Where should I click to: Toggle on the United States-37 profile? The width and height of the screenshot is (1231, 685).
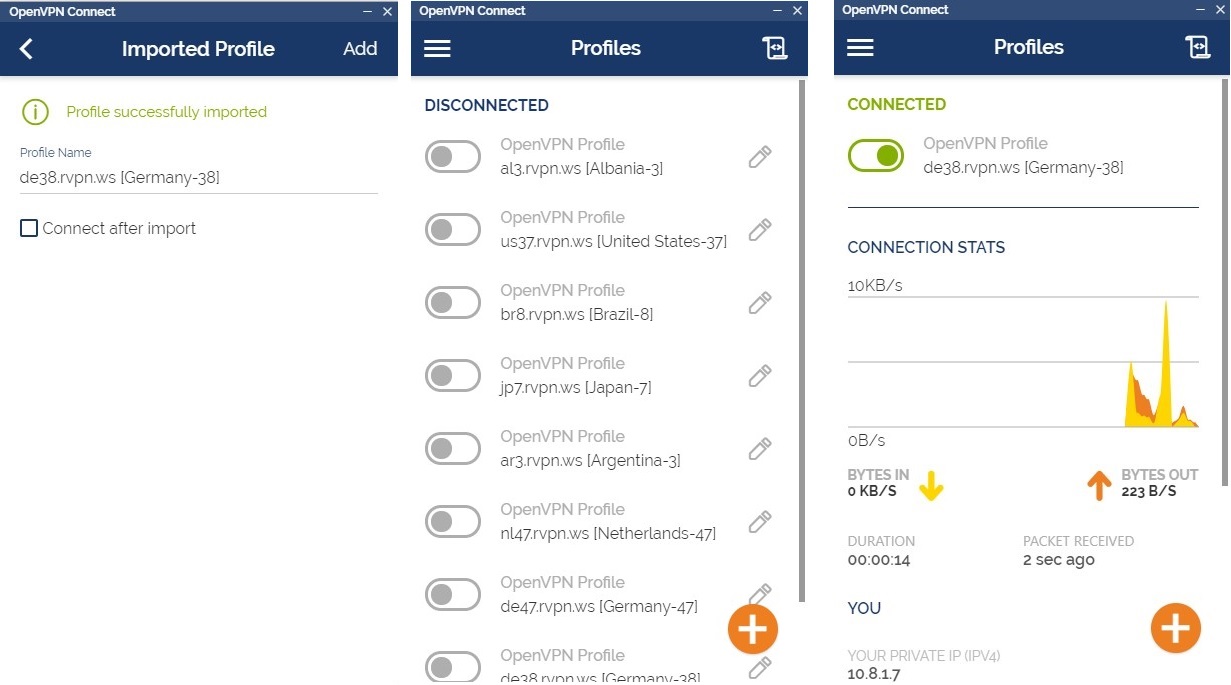pyautogui.click(x=453, y=230)
